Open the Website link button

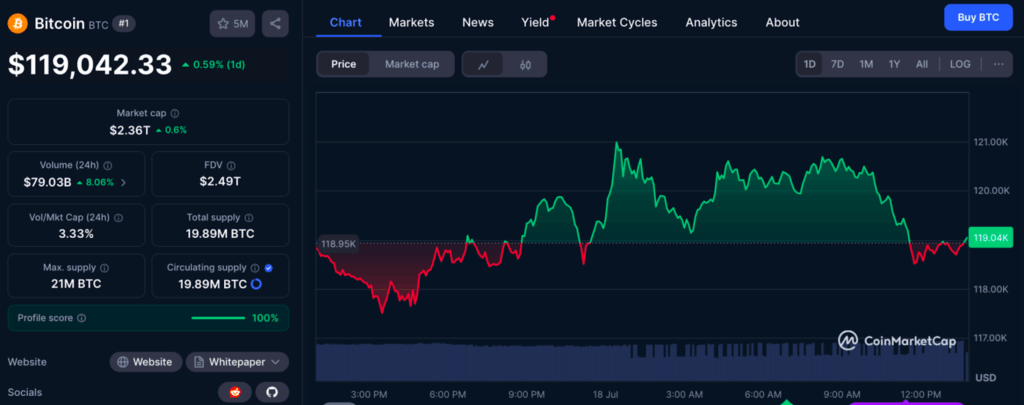click(145, 362)
